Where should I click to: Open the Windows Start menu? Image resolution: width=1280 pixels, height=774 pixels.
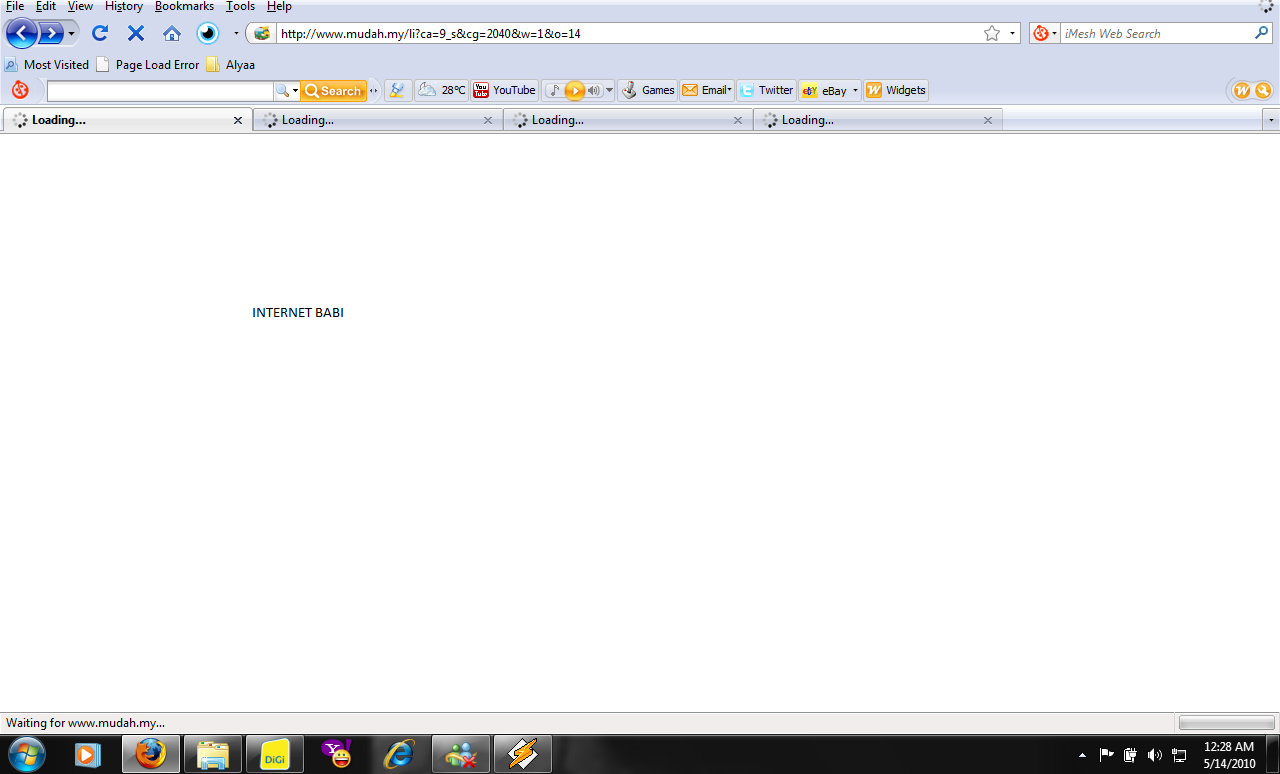point(26,754)
